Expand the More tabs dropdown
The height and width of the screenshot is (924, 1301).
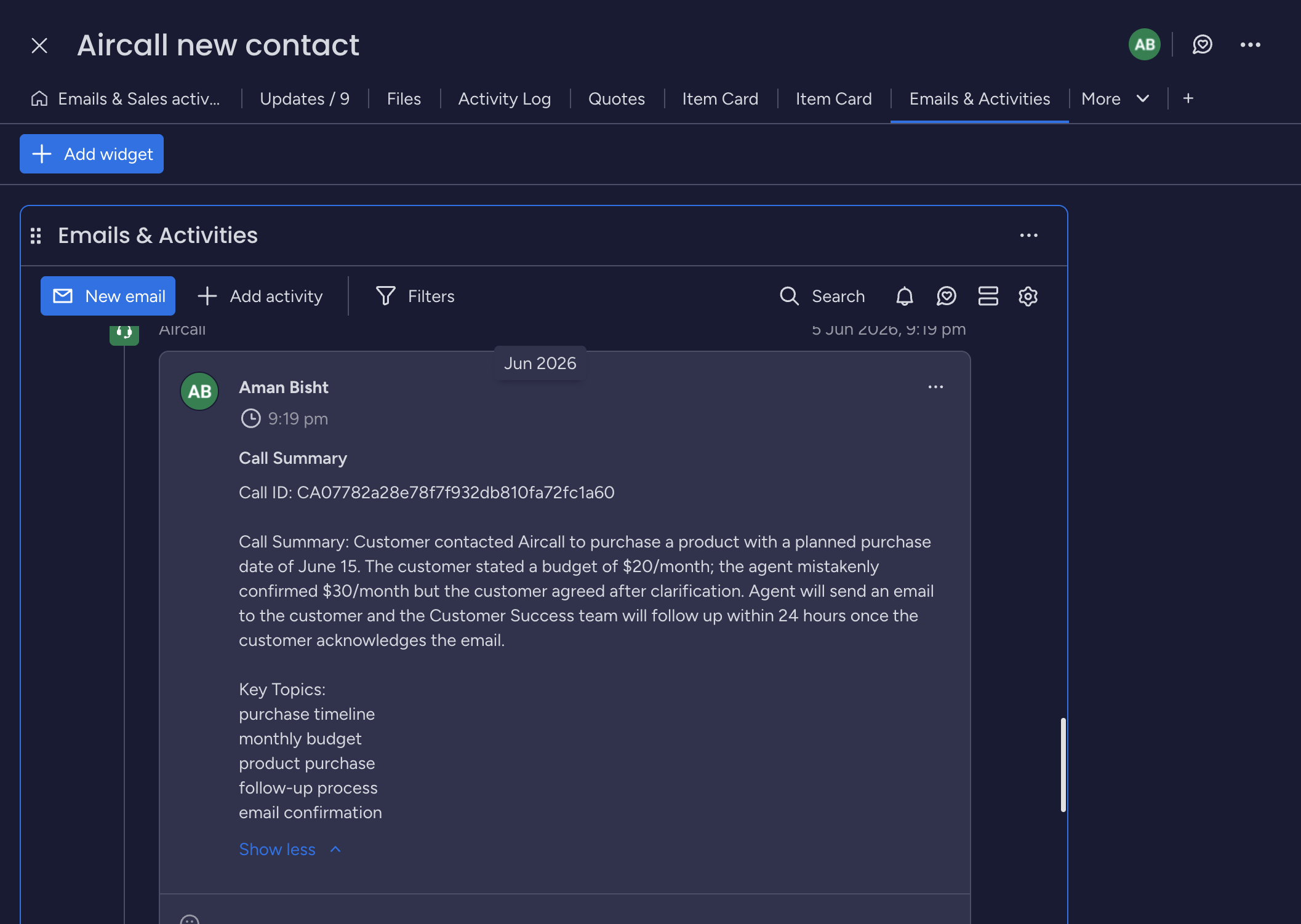click(x=1115, y=98)
